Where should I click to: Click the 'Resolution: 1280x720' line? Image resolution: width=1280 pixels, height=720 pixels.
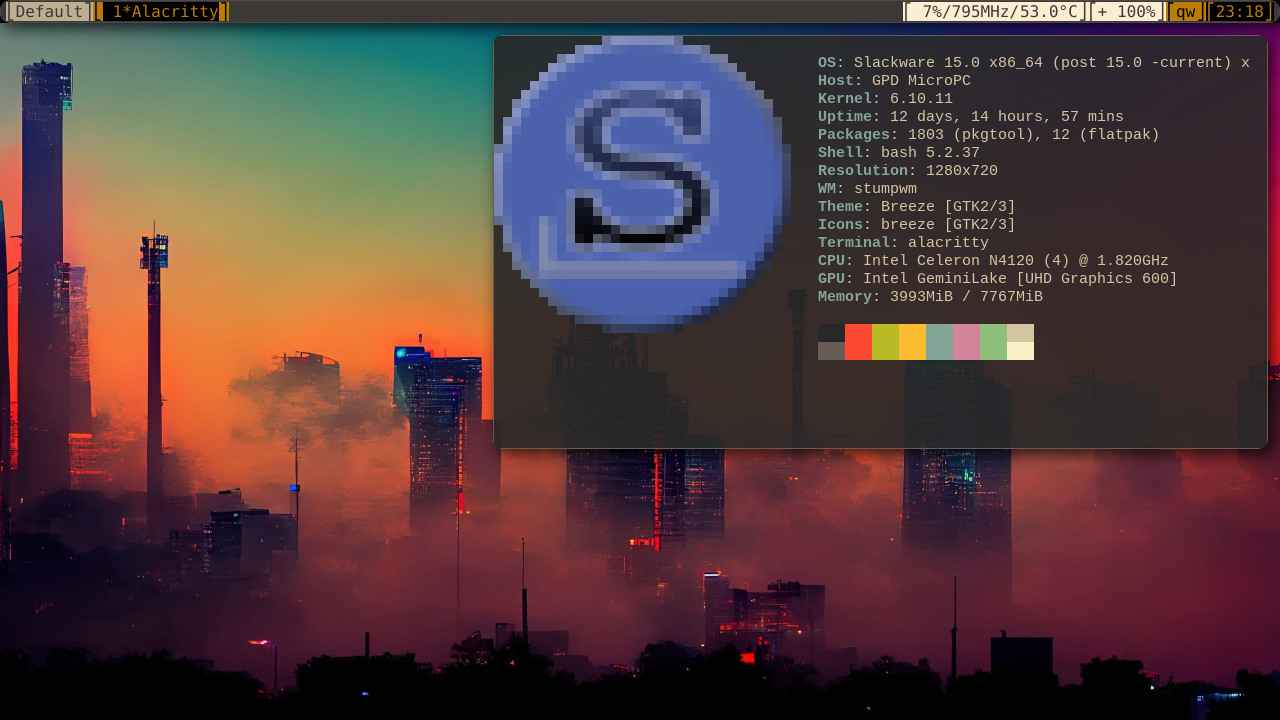[x=908, y=171]
